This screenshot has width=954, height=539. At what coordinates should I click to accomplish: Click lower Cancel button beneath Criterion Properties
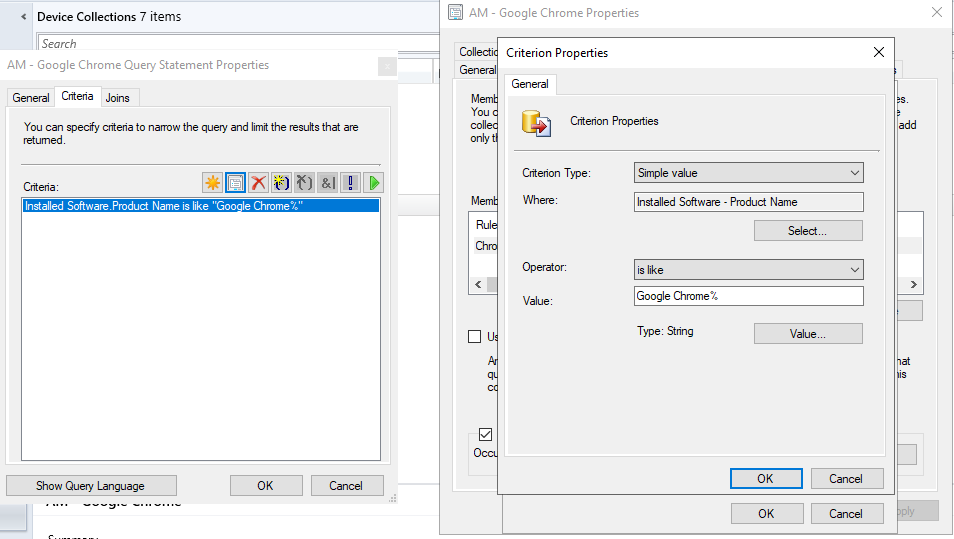tap(846, 513)
